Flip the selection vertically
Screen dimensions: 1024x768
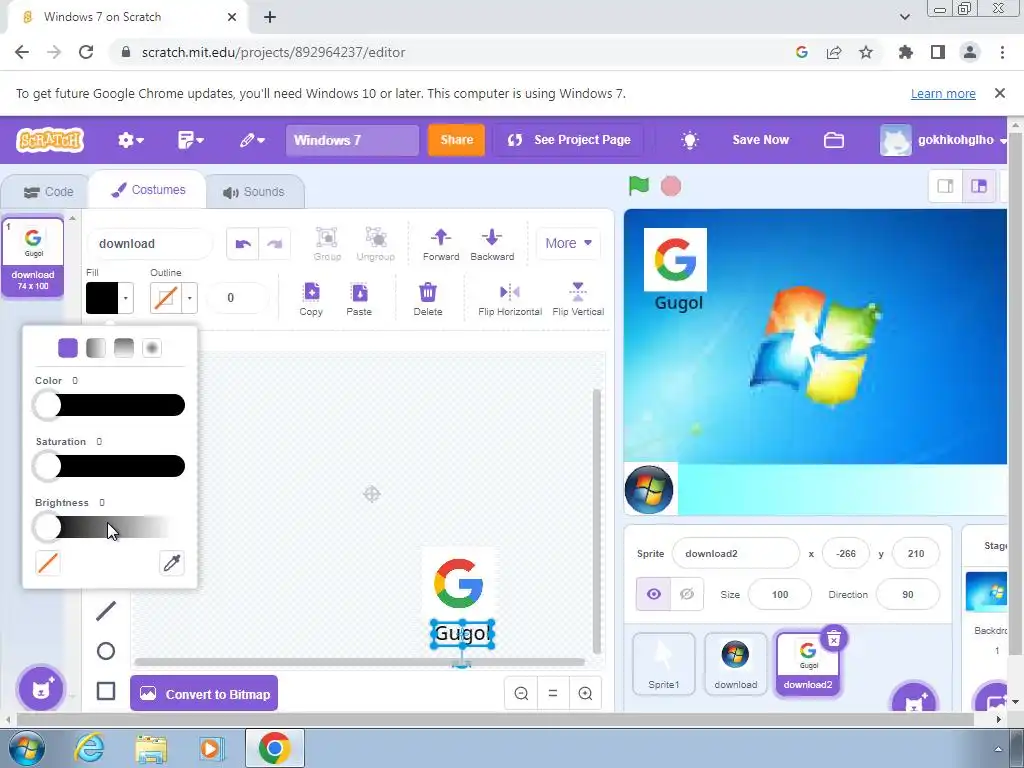tap(578, 299)
